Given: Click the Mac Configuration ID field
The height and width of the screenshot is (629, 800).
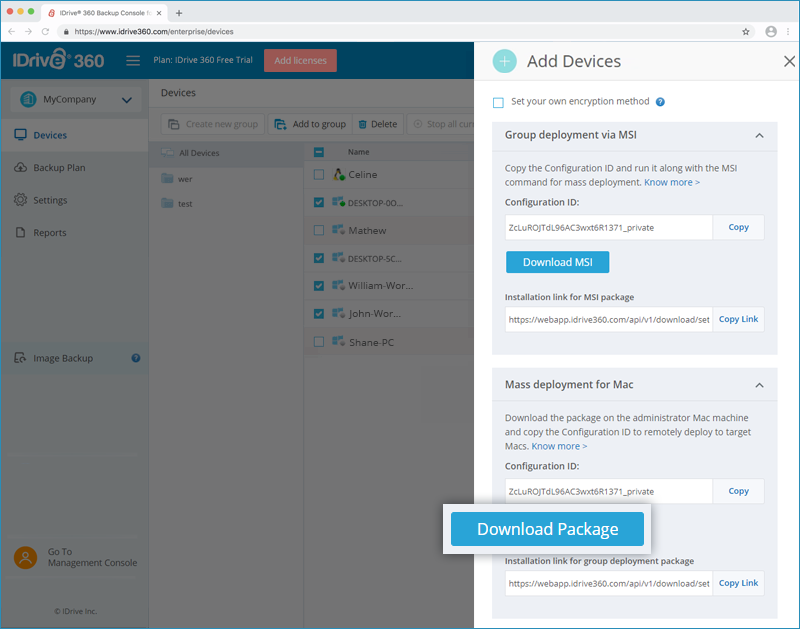Looking at the screenshot, I should (x=609, y=491).
